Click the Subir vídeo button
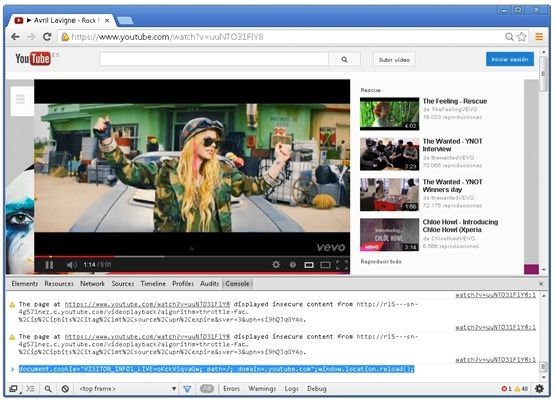 pos(394,59)
